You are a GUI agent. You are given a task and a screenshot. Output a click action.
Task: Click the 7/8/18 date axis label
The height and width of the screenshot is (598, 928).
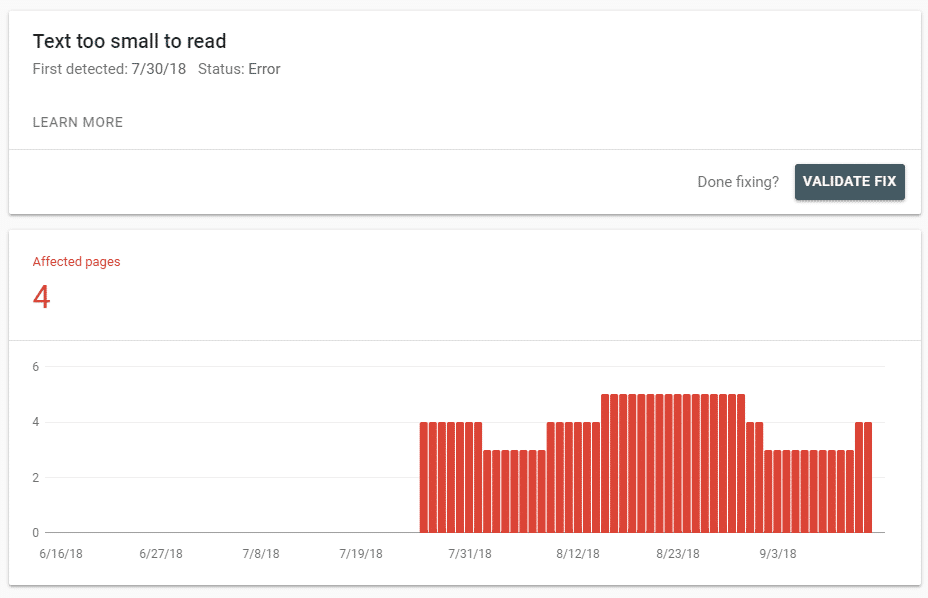click(x=261, y=554)
